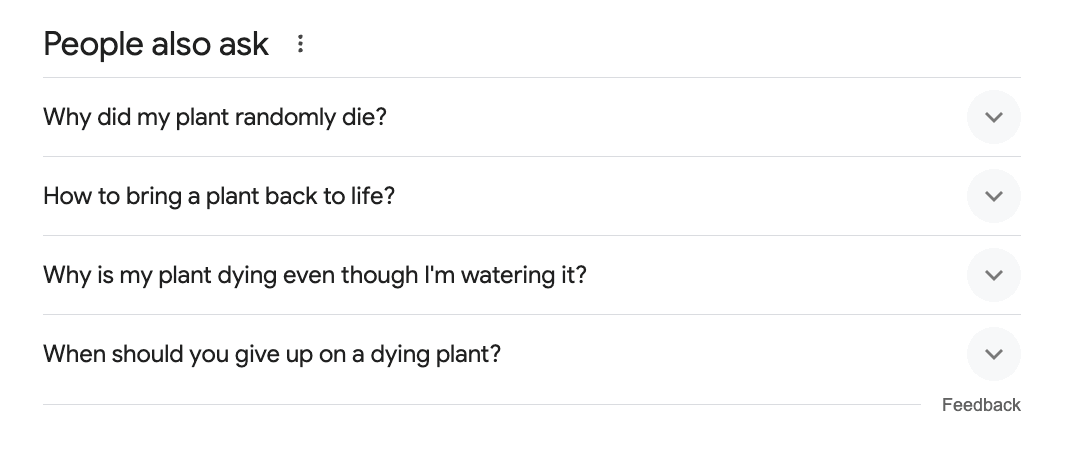Screen dimensions: 1070x454
Task: Send Feedback about these questions
Action: click(x=981, y=405)
